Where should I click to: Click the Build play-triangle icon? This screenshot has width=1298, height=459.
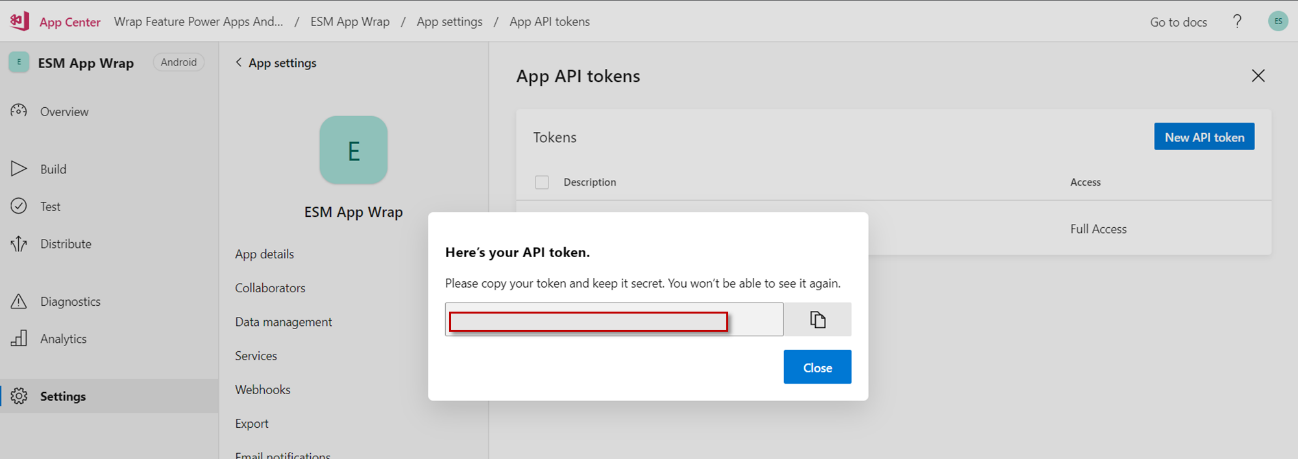tap(18, 169)
